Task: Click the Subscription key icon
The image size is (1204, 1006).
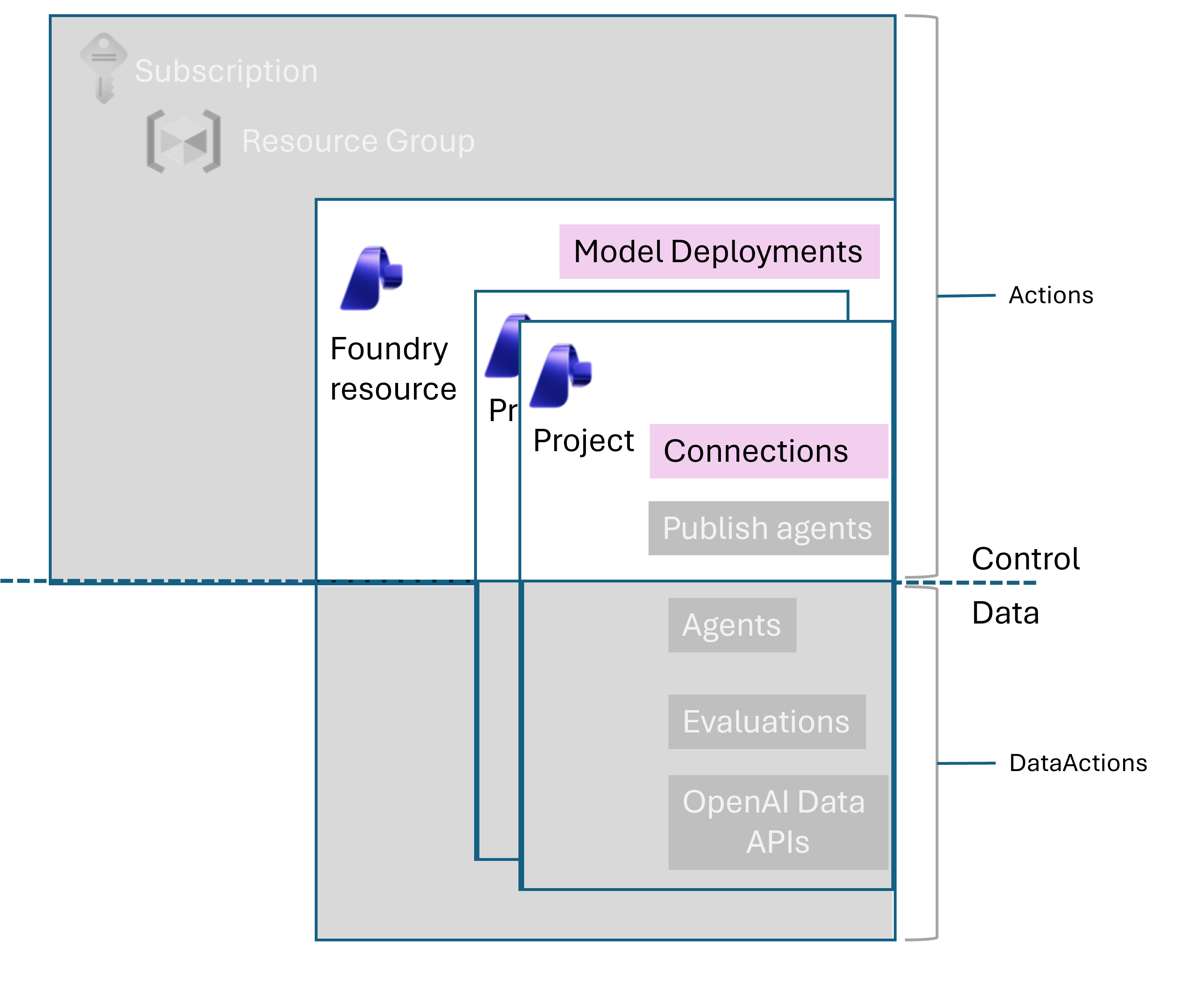Action: coord(104,68)
